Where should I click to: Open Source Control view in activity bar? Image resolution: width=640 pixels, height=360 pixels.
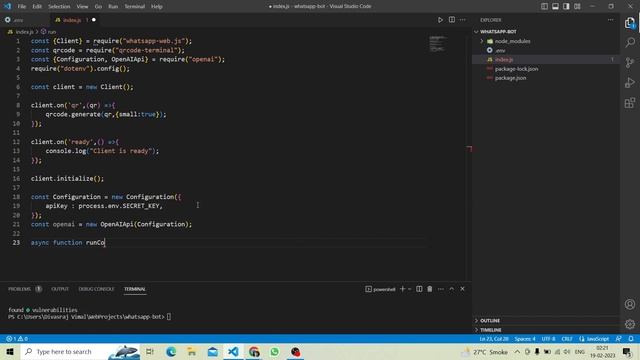(630, 62)
